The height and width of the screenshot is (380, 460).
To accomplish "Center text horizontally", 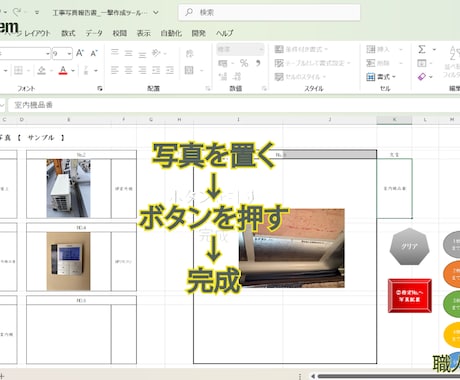I will (x=128, y=70).
